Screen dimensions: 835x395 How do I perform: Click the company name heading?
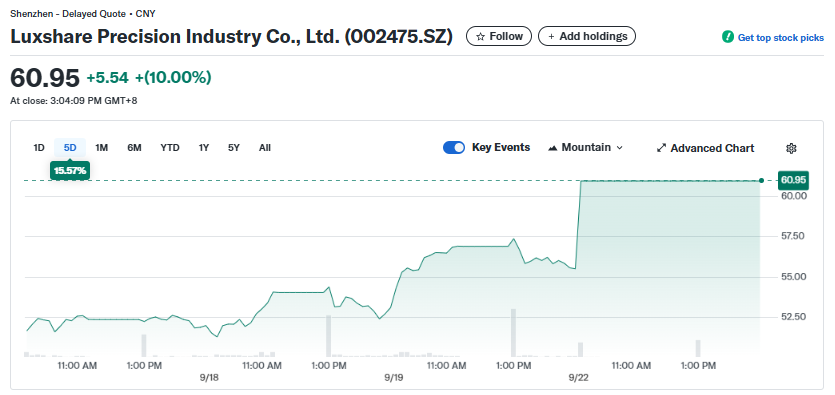[232, 36]
